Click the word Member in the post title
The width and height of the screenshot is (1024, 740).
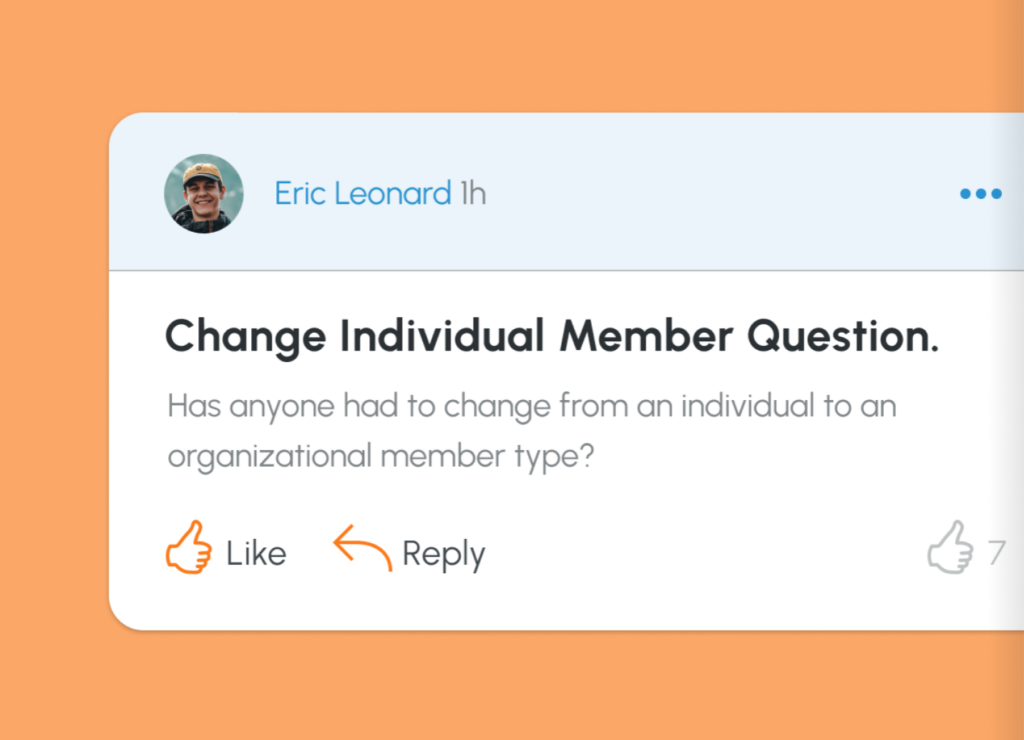646,337
